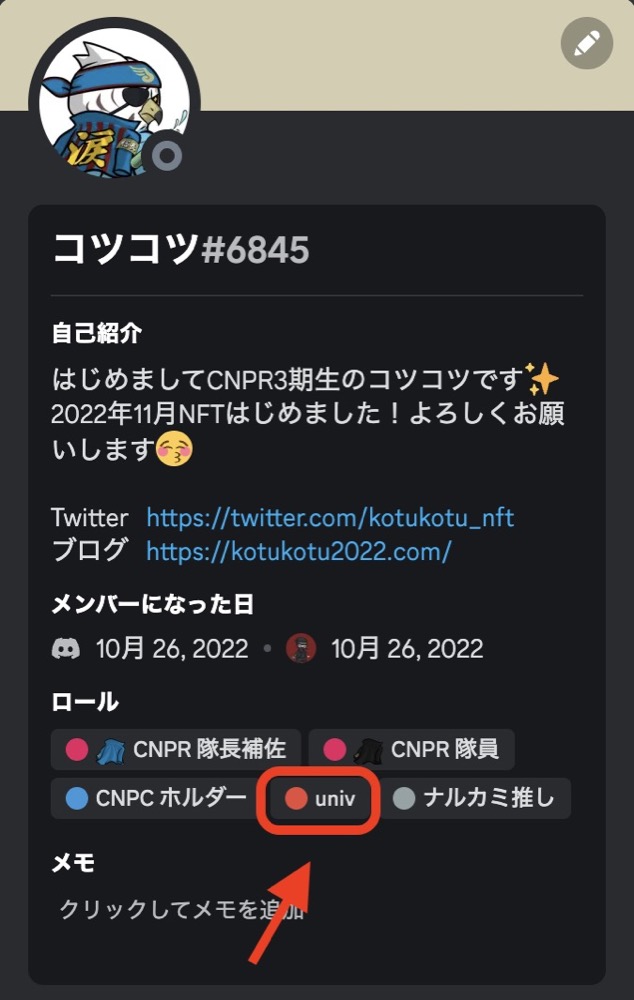Select the ナルカミ推し role tag
The image size is (634, 1000).
(x=474, y=798)
